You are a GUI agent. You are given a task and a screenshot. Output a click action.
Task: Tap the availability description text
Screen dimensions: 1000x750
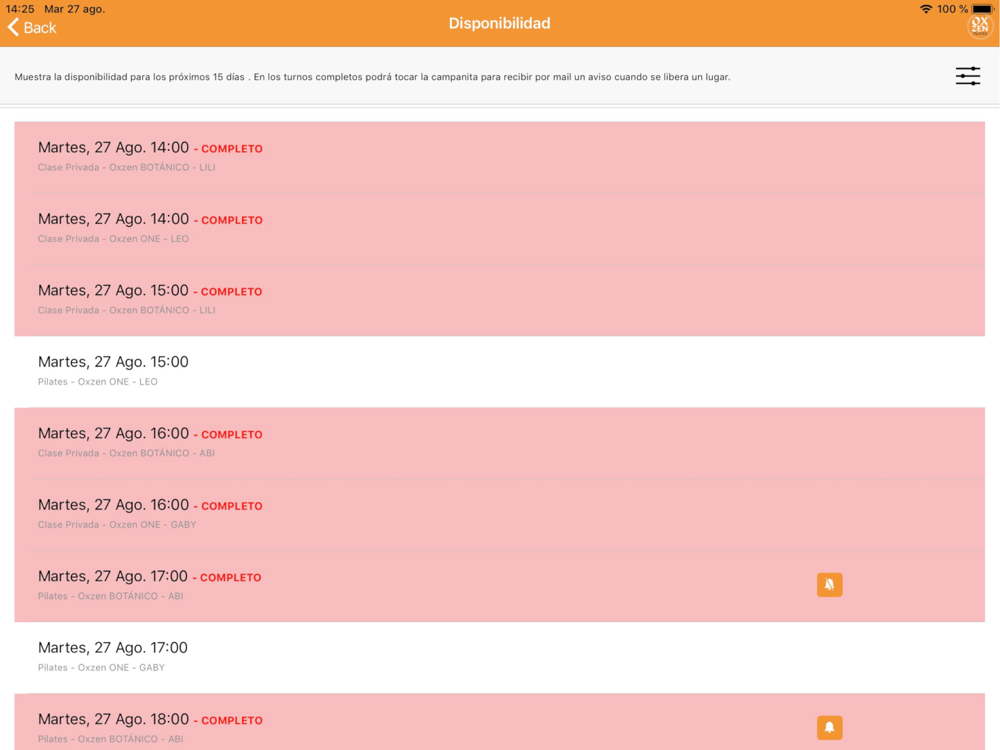pos(372,77)
